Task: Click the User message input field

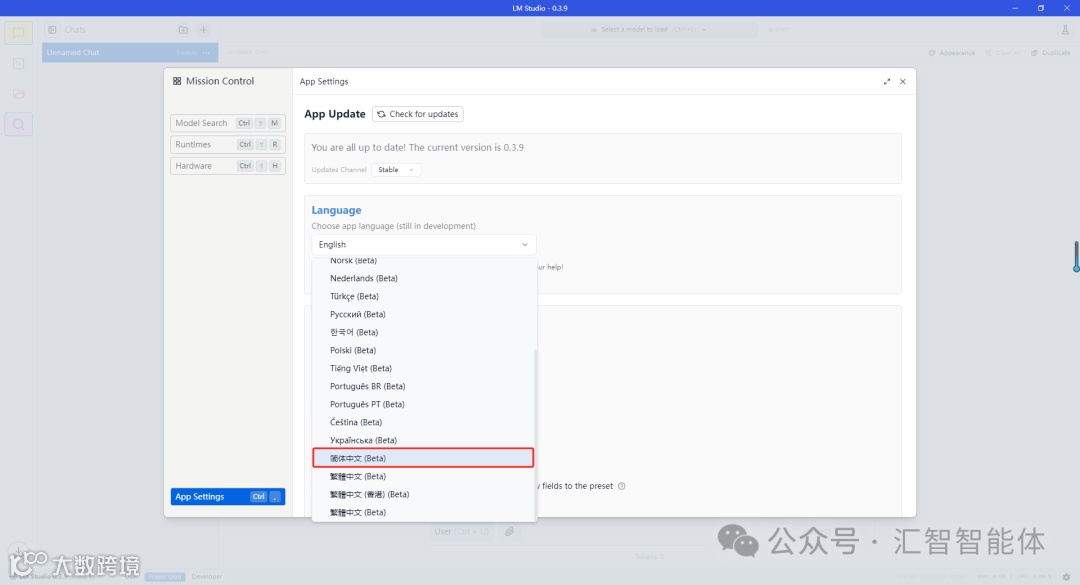Action: [461, 531]
